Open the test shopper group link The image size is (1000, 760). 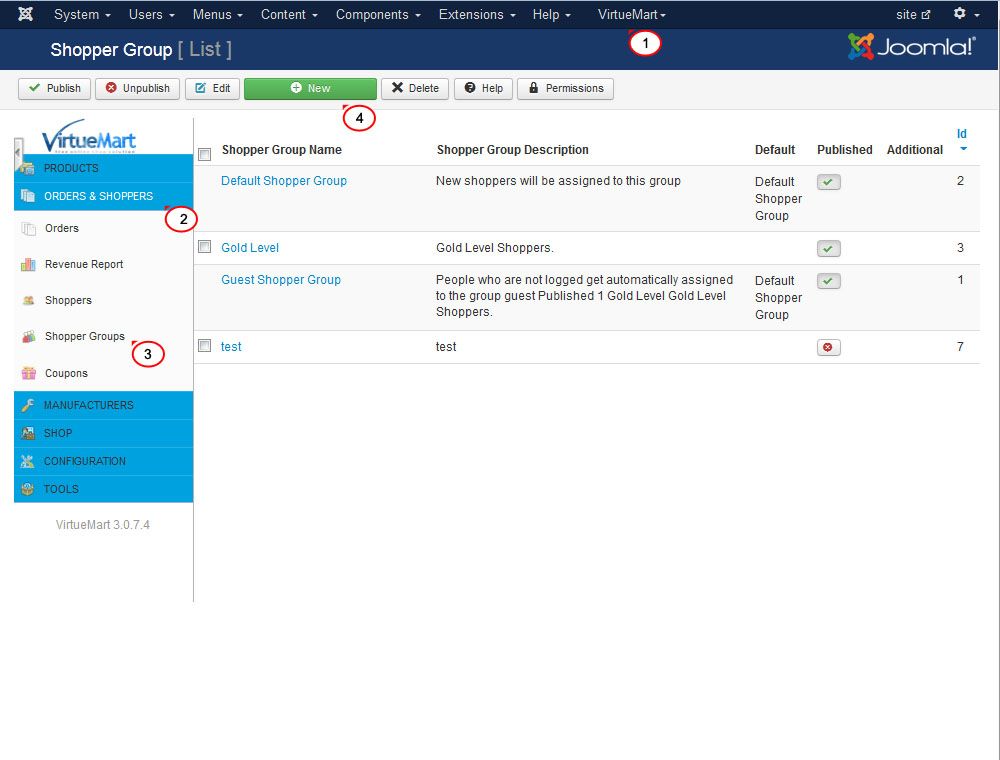coord(231,347)
